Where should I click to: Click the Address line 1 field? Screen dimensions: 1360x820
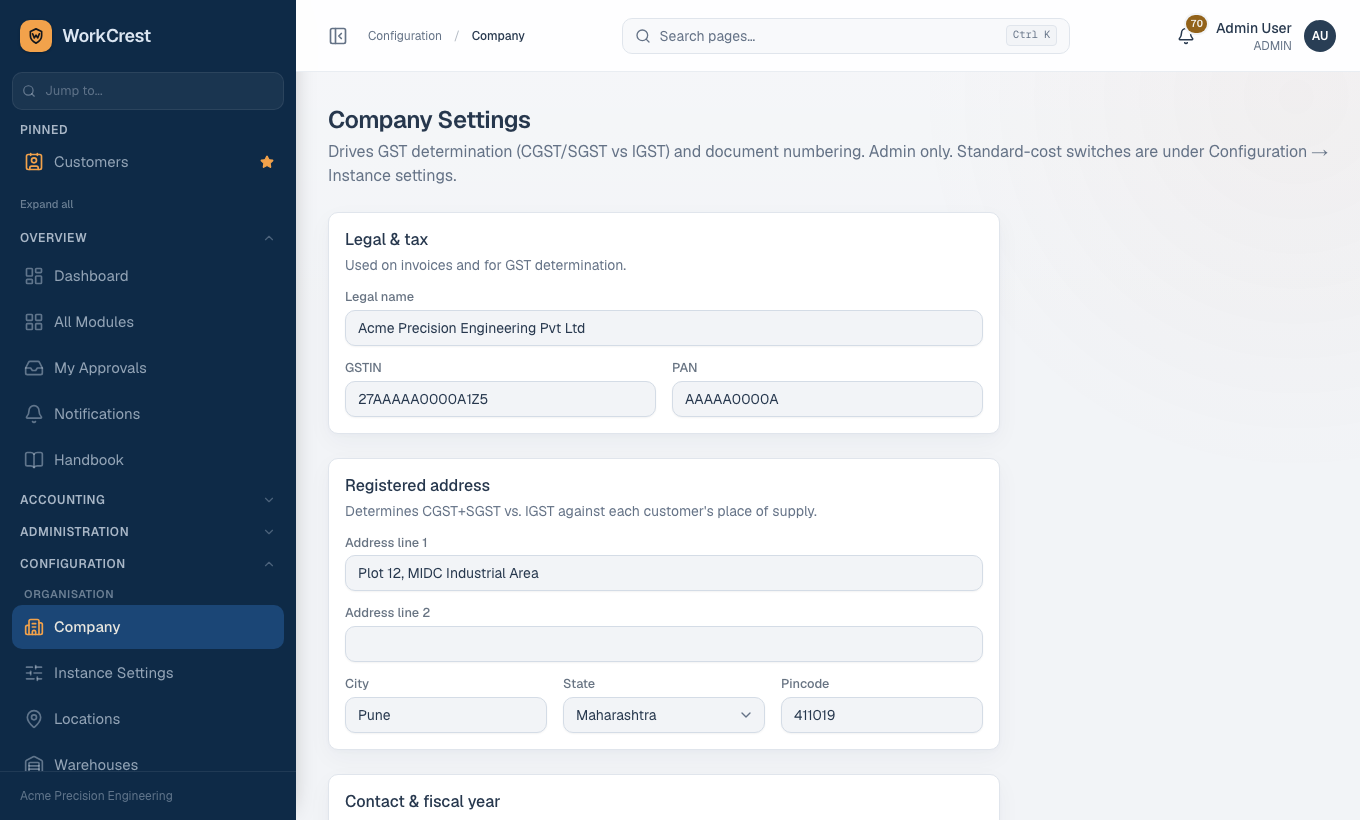click(x=664, y=573)
